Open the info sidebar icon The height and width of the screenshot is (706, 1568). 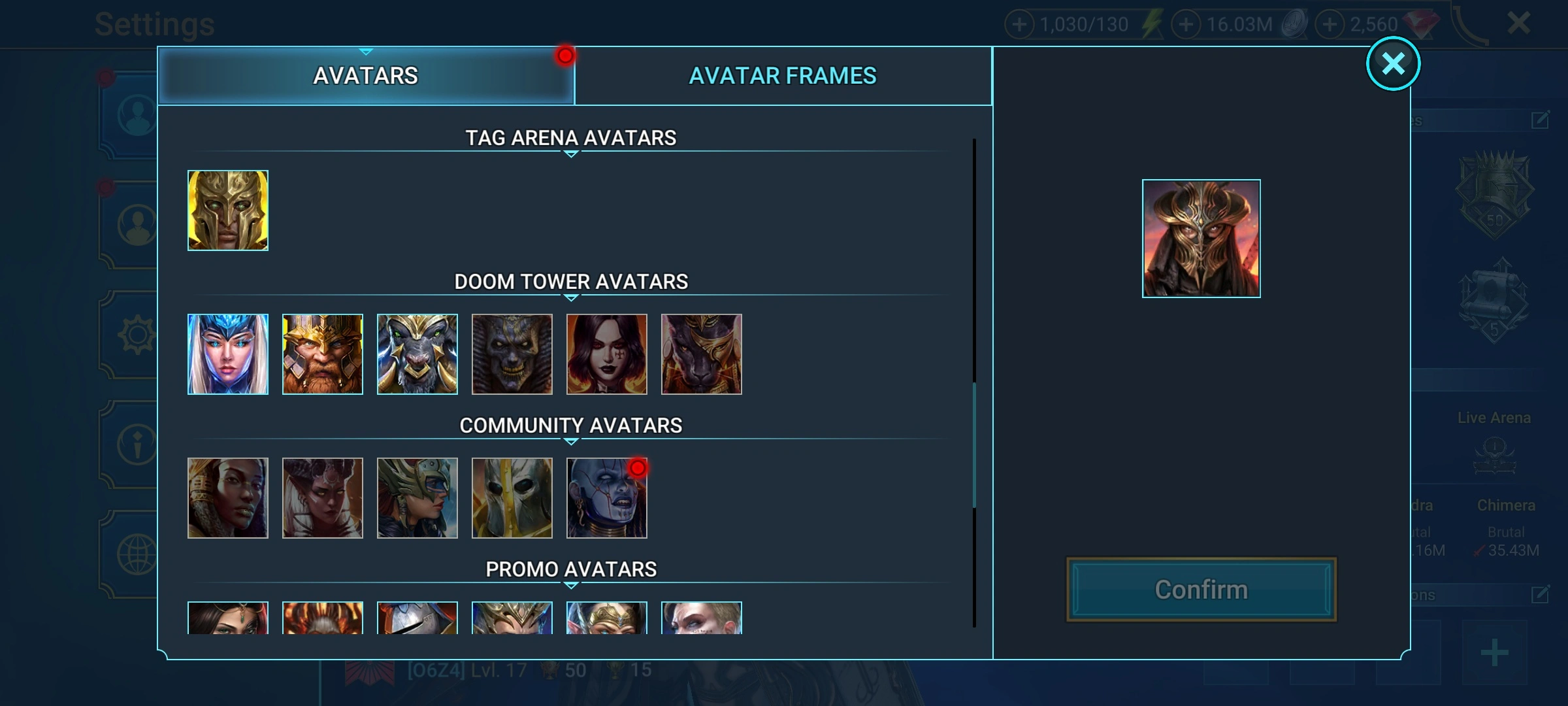click(x=137, y=445)
